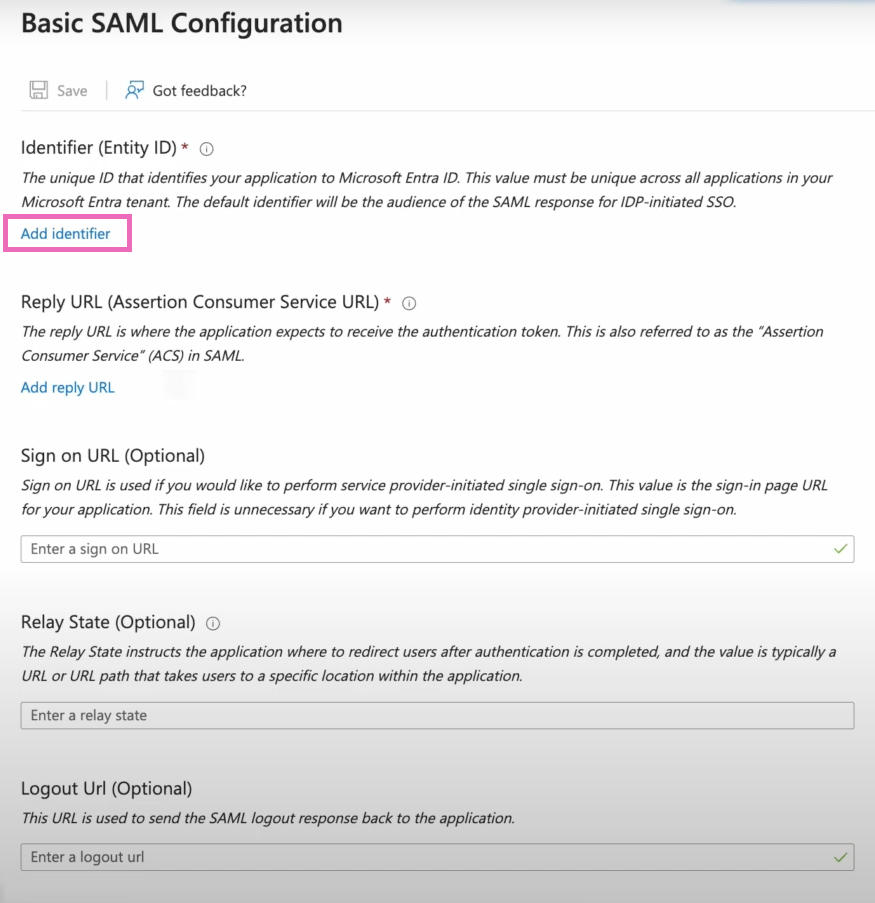Click the Save floppy disk icon
This screenshot has width=875, height=903.
(39, 90)
